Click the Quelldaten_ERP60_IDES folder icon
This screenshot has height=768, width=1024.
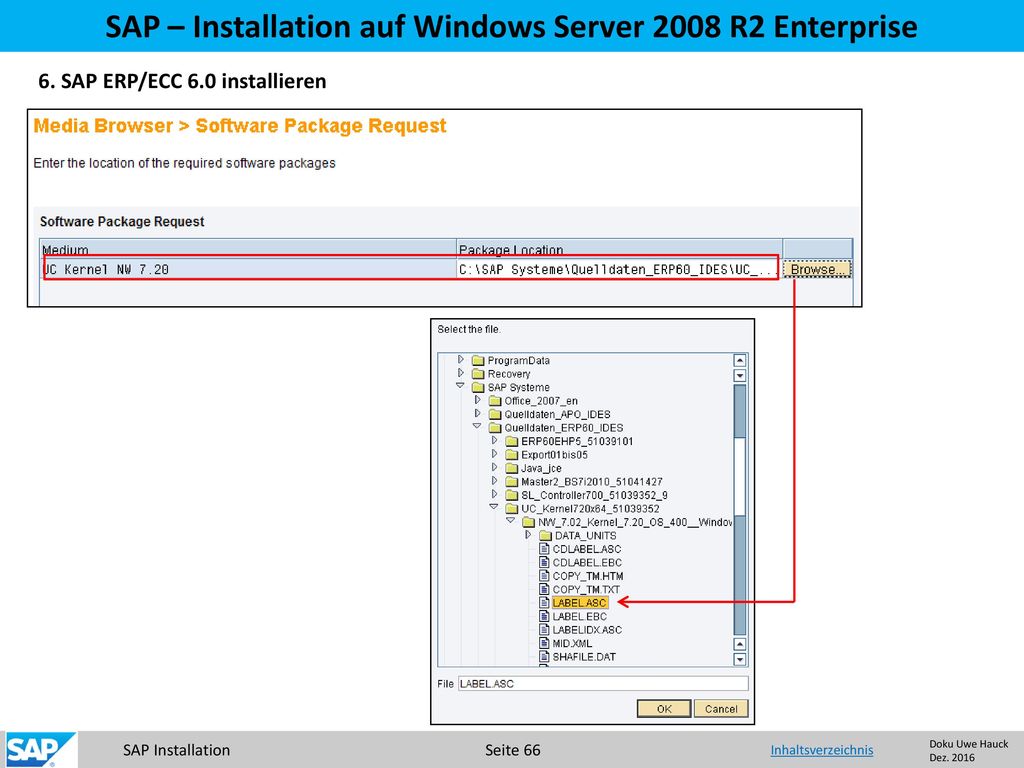click(x=495, y=428)
